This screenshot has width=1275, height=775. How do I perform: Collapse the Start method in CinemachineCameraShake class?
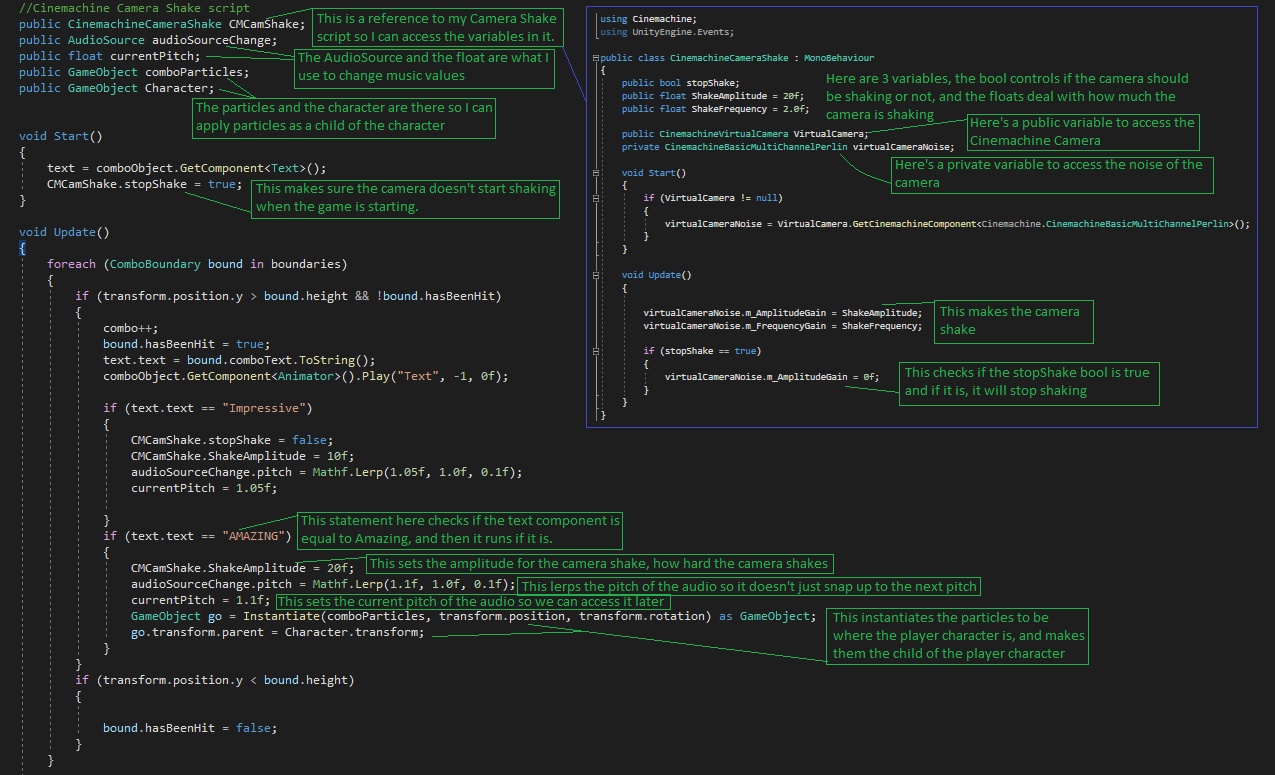[596, 172]
